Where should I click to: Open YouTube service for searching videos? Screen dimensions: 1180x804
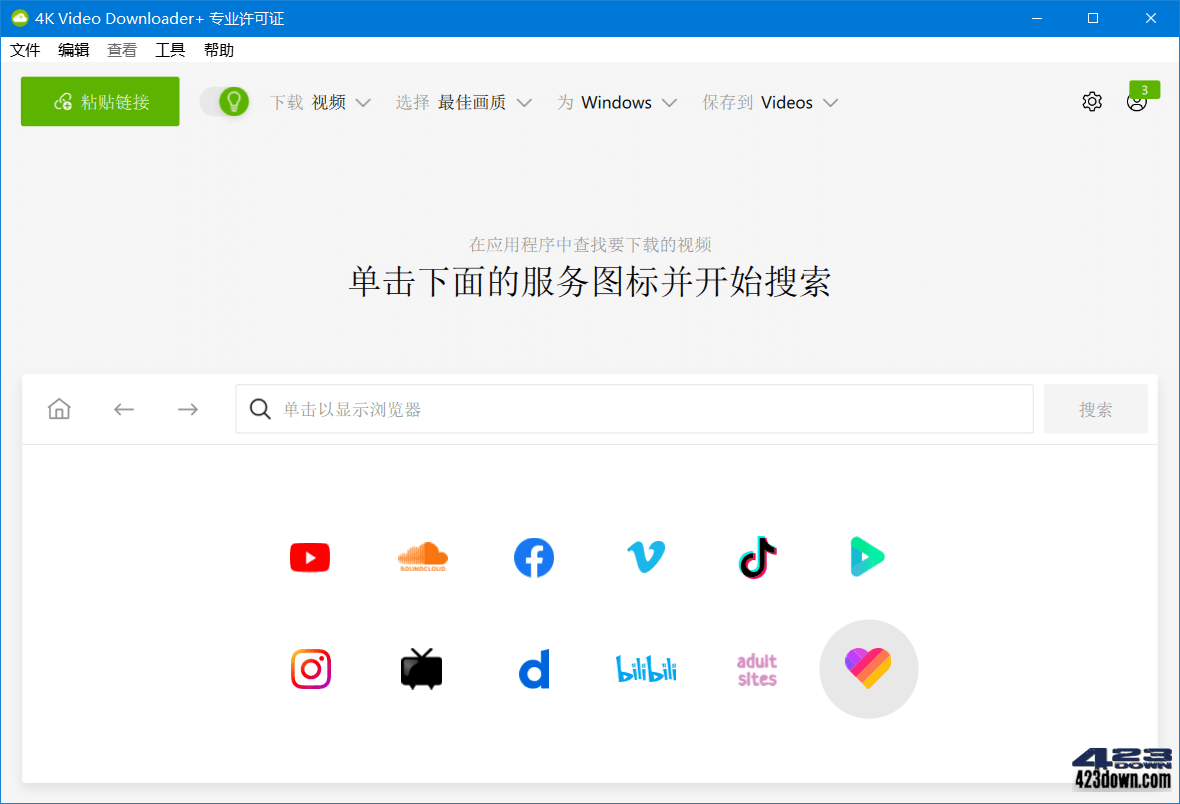coord(309,557)
